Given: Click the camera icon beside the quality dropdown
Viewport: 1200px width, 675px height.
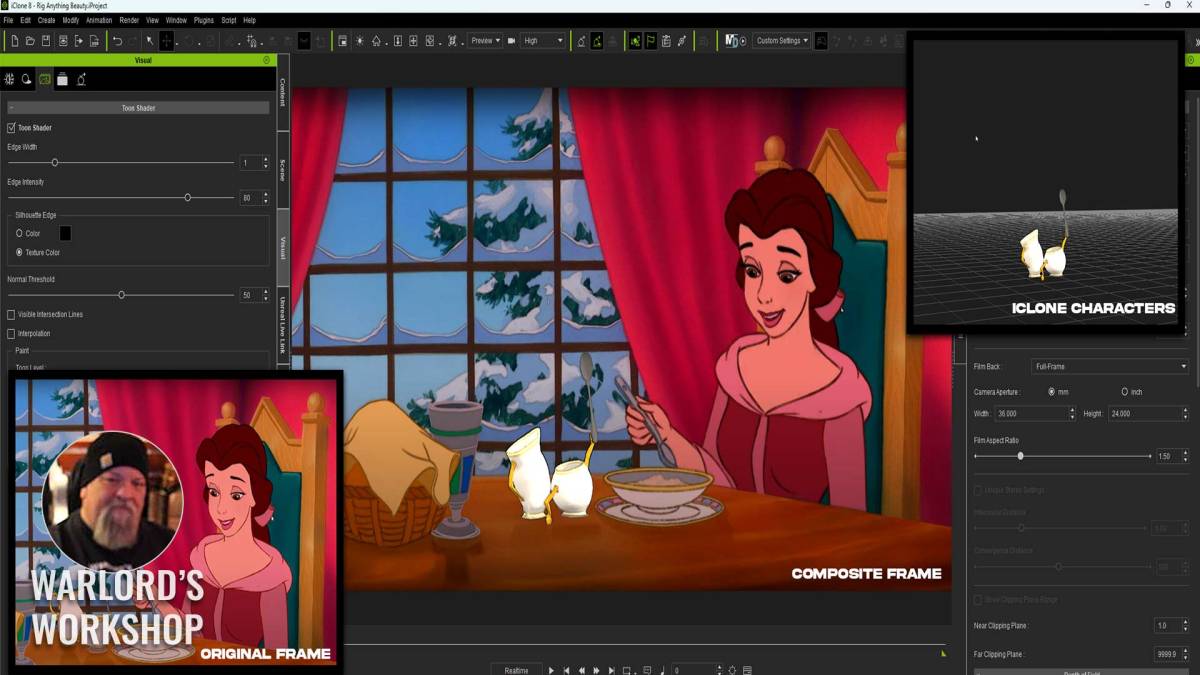Looking at the screenshot, I should point(511,41).
